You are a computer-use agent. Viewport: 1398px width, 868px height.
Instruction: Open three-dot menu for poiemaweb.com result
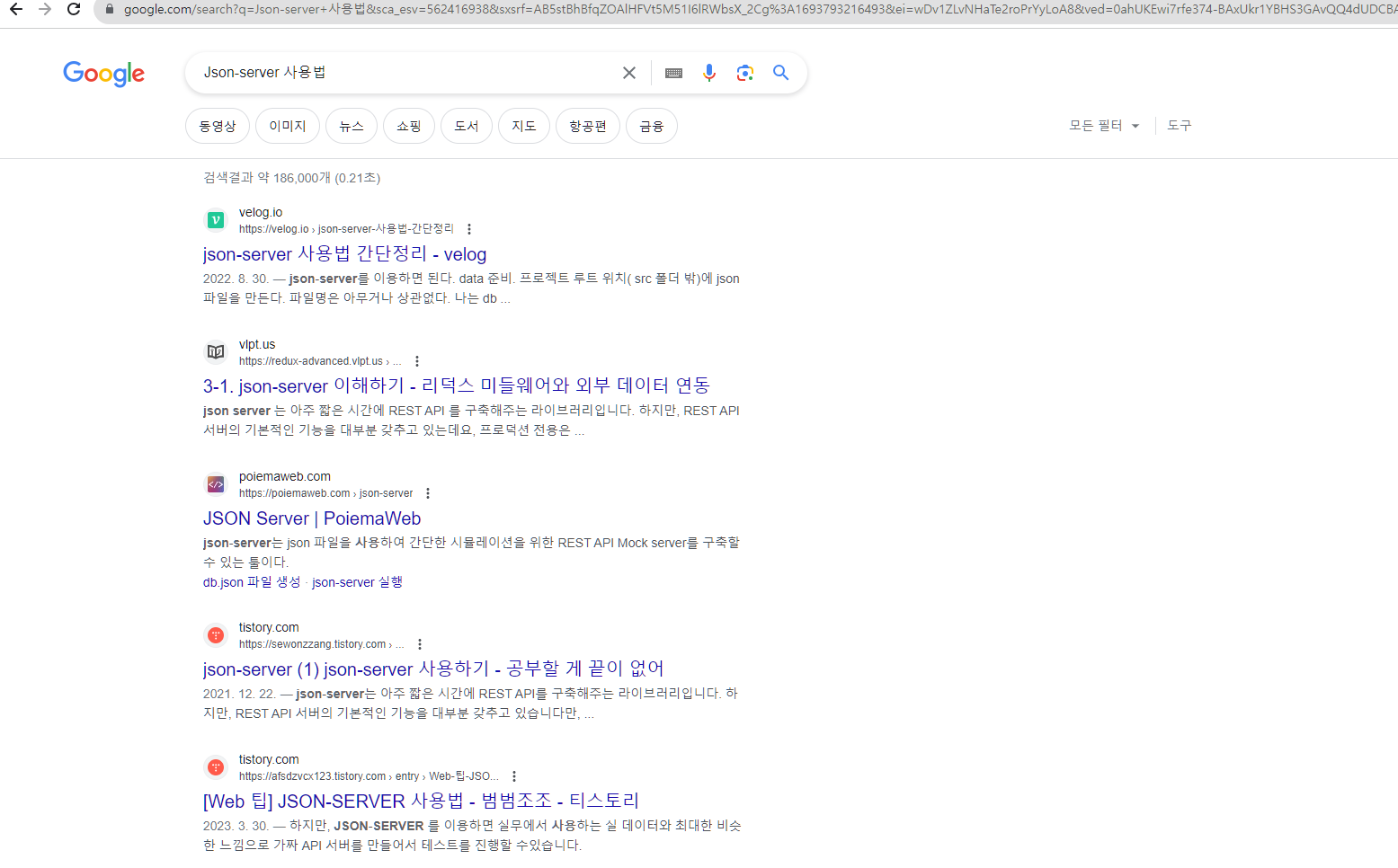click(x=428, y=493)
